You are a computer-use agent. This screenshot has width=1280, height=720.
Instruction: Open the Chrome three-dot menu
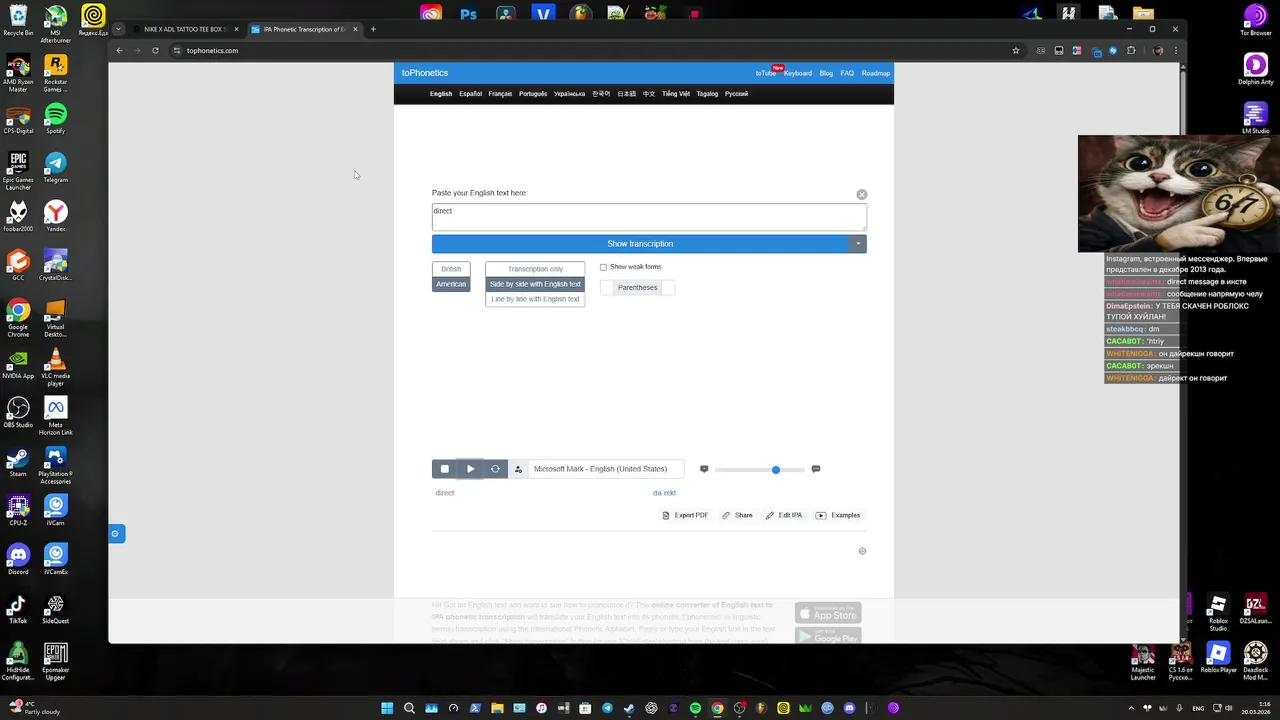pos(1175,50)
